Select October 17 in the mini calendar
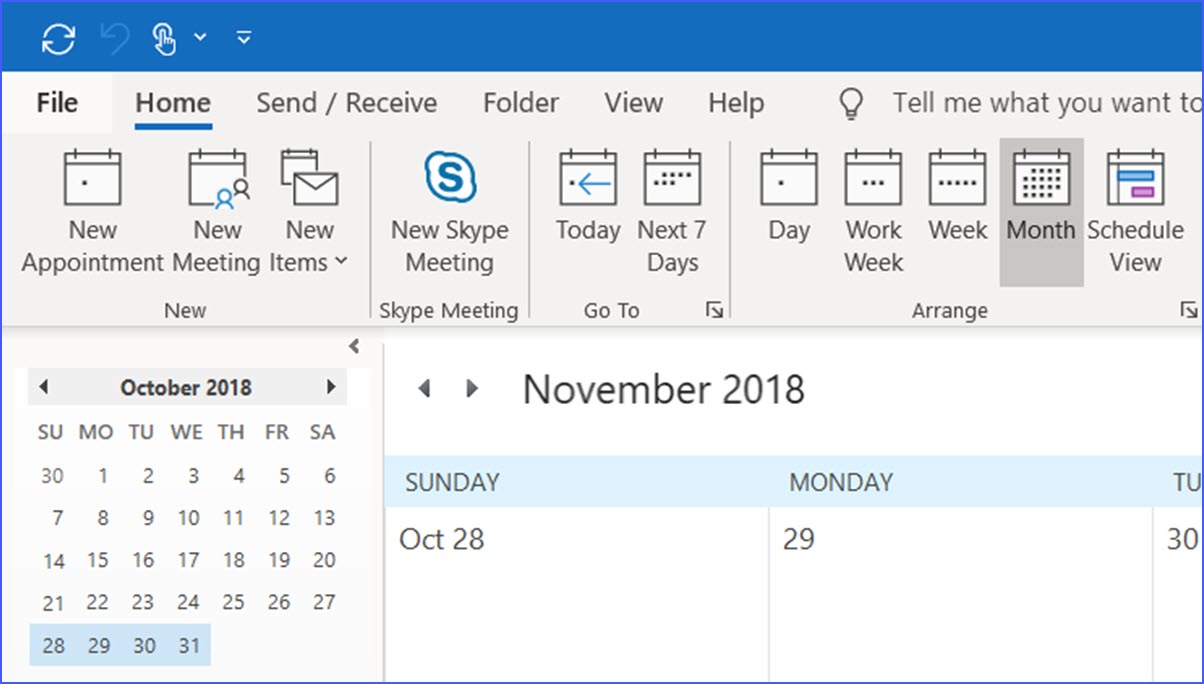 [x=188, y=561]
